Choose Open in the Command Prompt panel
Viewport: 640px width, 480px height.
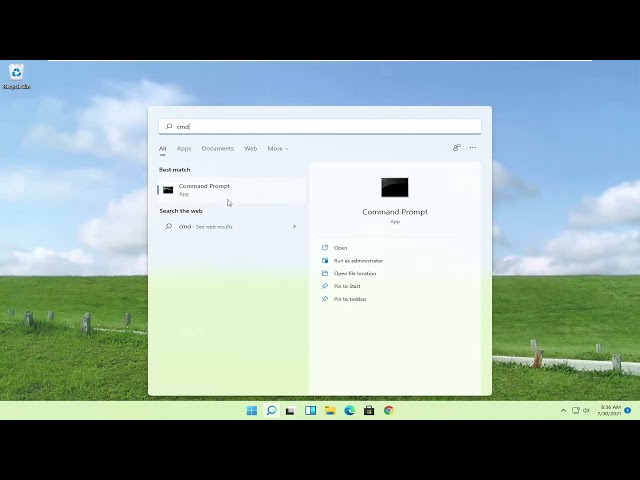click(x=340, y=248)
